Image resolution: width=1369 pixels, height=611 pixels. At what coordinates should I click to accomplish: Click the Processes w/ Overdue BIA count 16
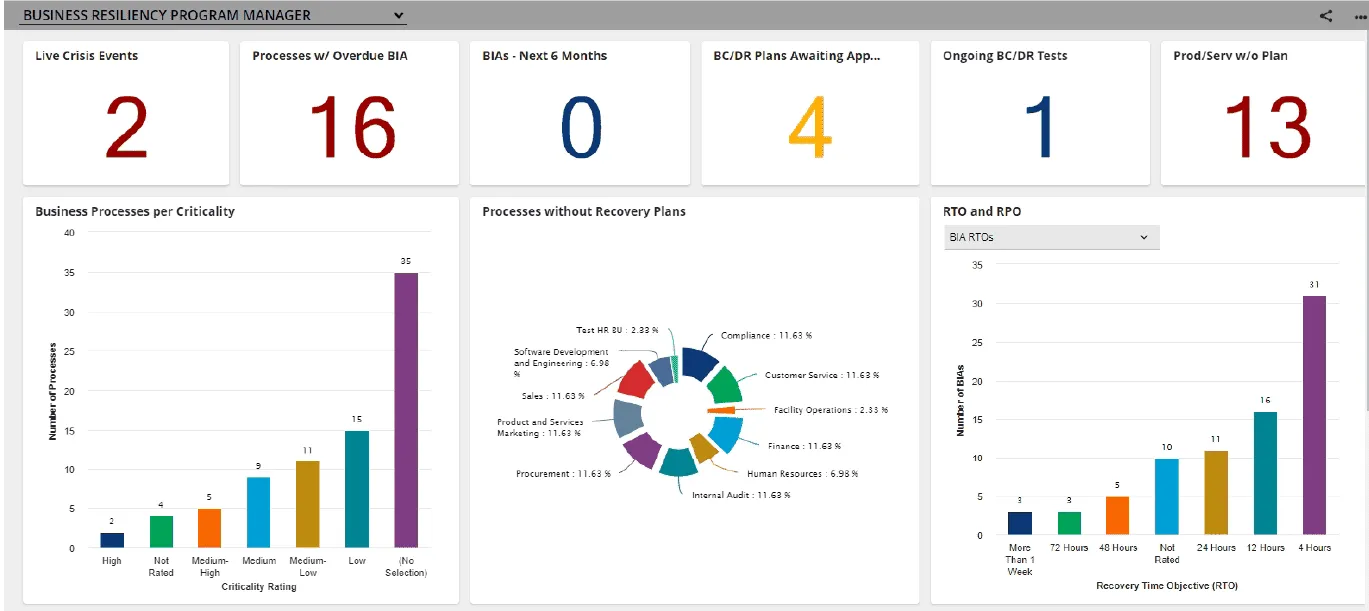[x=350, y=128]
